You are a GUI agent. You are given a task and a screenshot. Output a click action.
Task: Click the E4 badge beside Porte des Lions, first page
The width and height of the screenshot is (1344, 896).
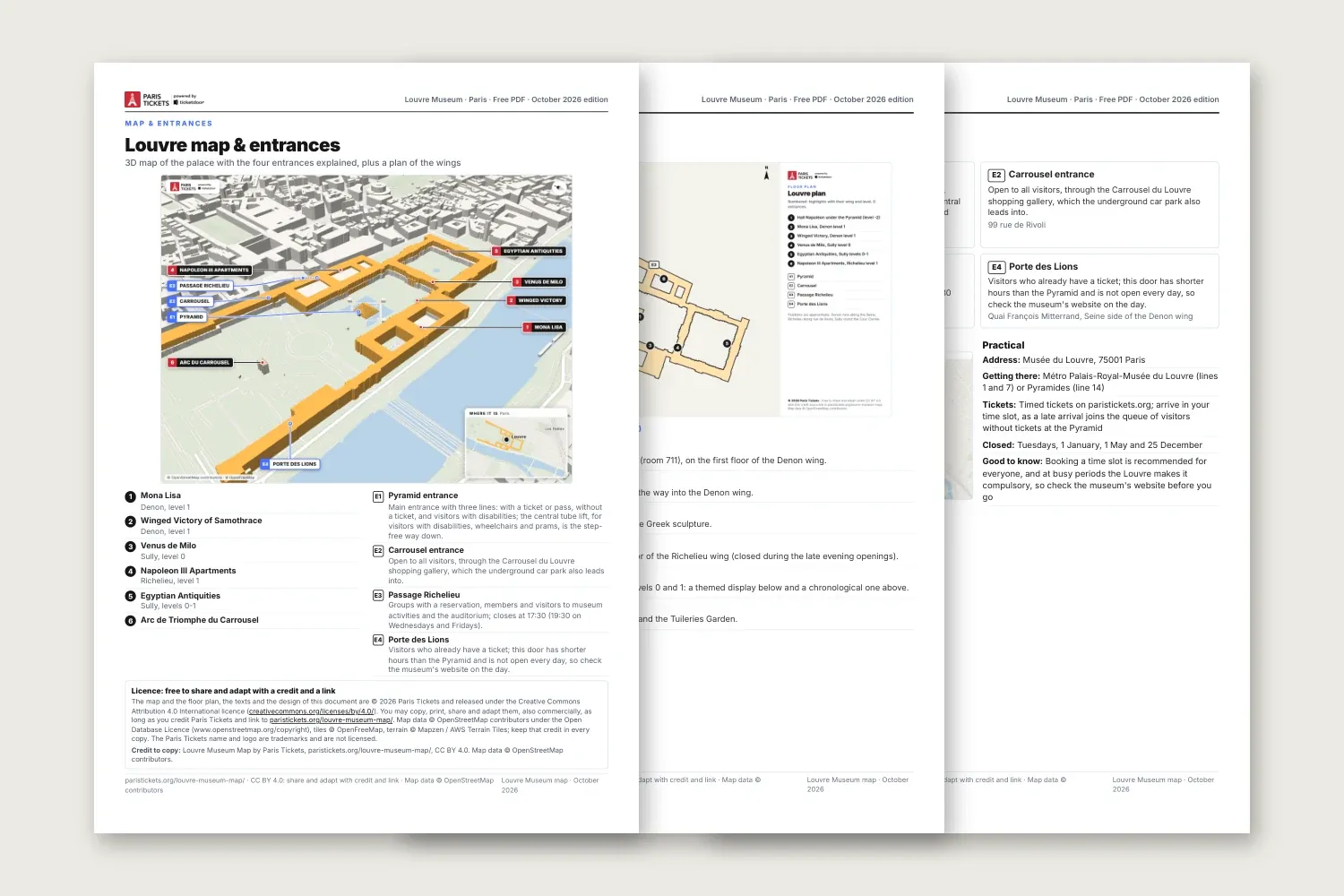pyautogui.click(x=378, y=641)
